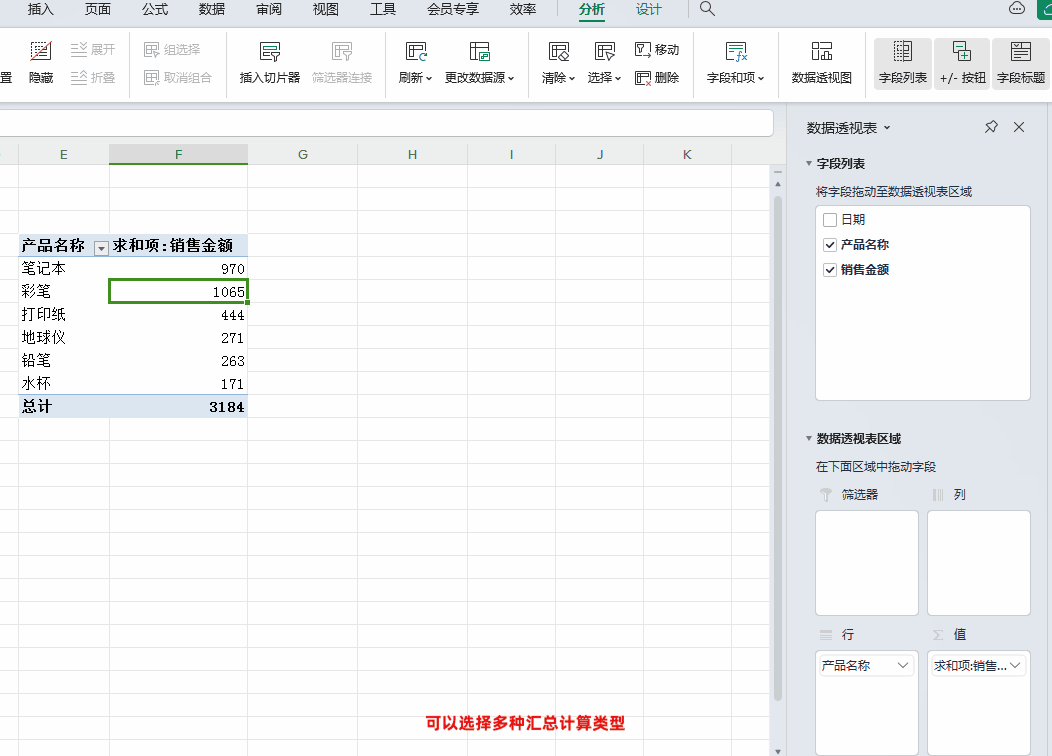Expand the 字段和项 dropdown arrow
This screenshot has width=1052, height=756.
click(x=761, y=78)
